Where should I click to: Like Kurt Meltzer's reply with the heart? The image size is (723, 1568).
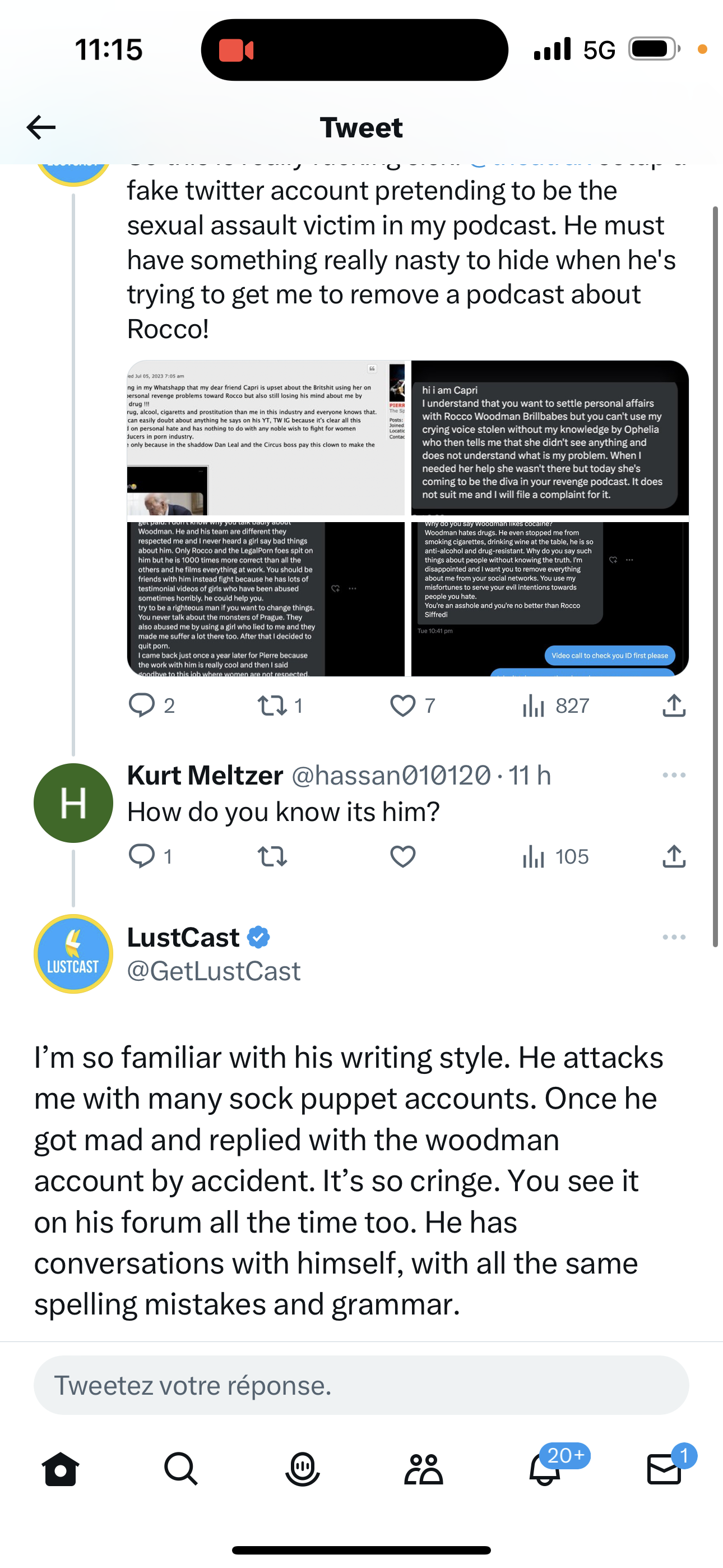click(402, 856)
